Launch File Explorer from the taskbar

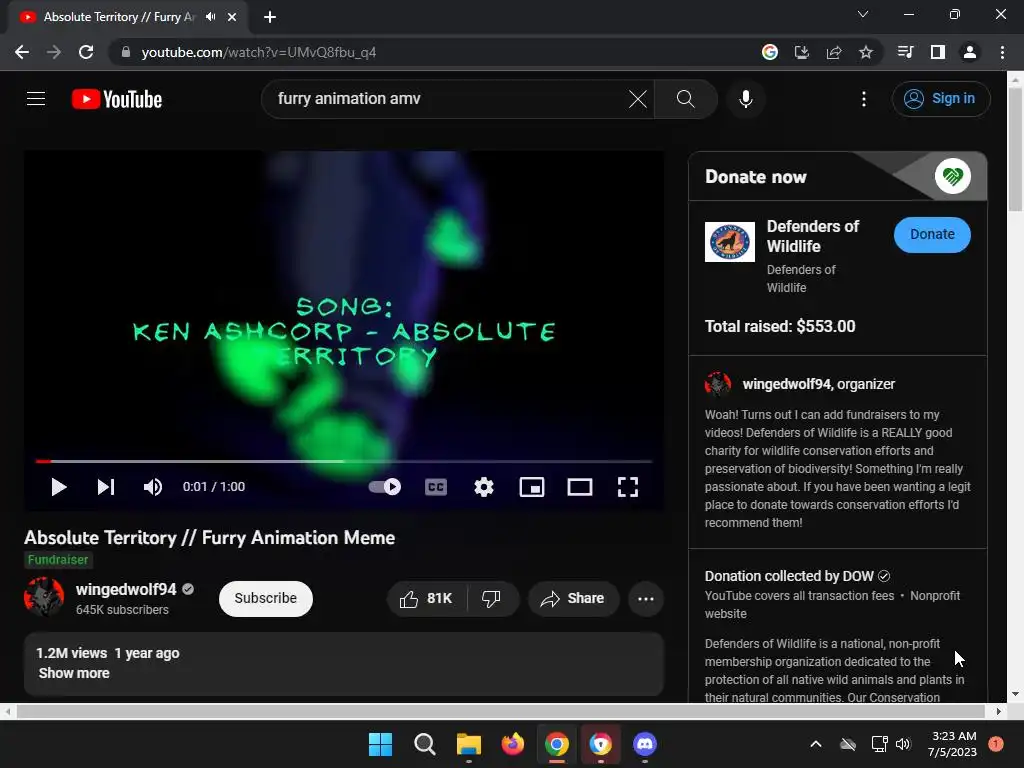click(468, 744)
